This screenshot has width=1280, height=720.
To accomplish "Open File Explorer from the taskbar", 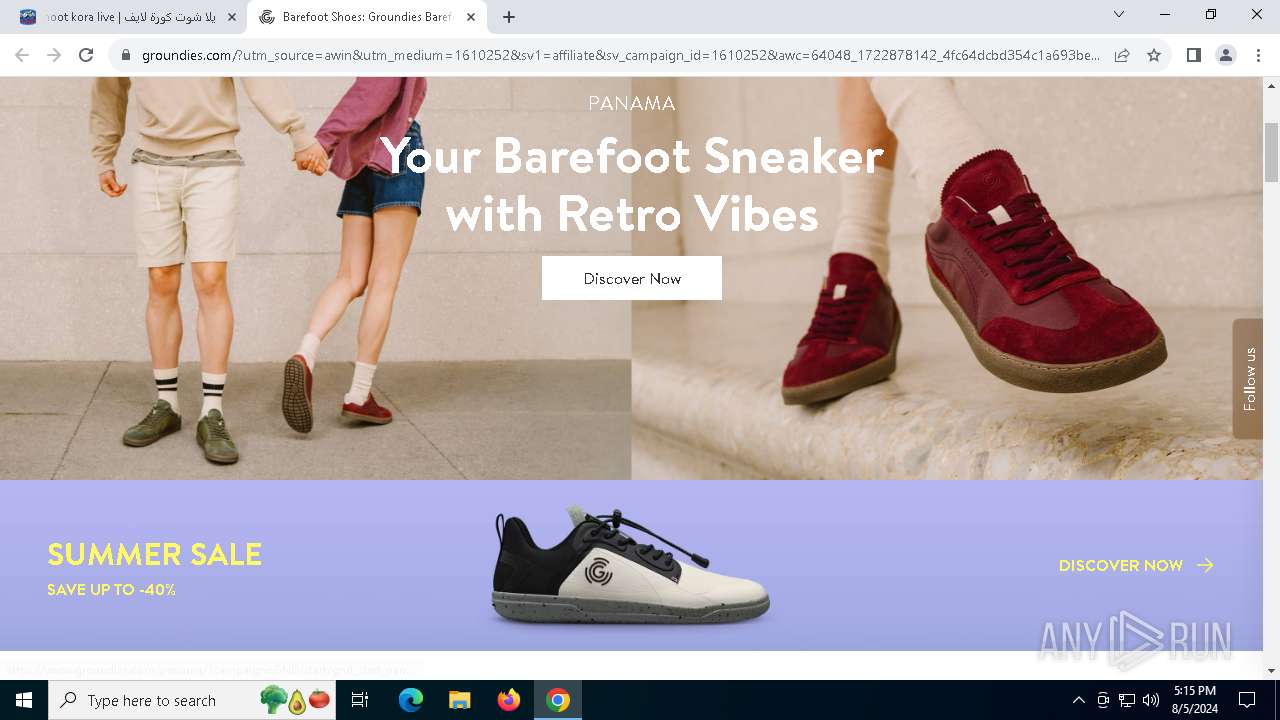I will [459, 700].
